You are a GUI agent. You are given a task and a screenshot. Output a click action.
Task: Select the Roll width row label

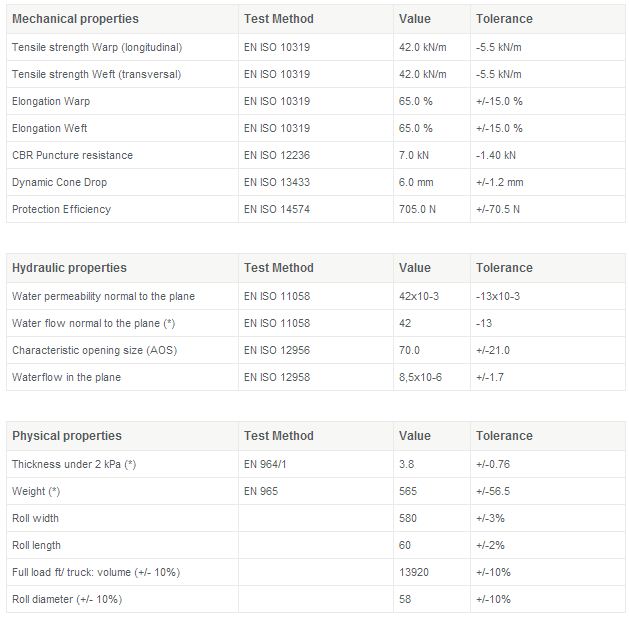[x=35, y=518]
